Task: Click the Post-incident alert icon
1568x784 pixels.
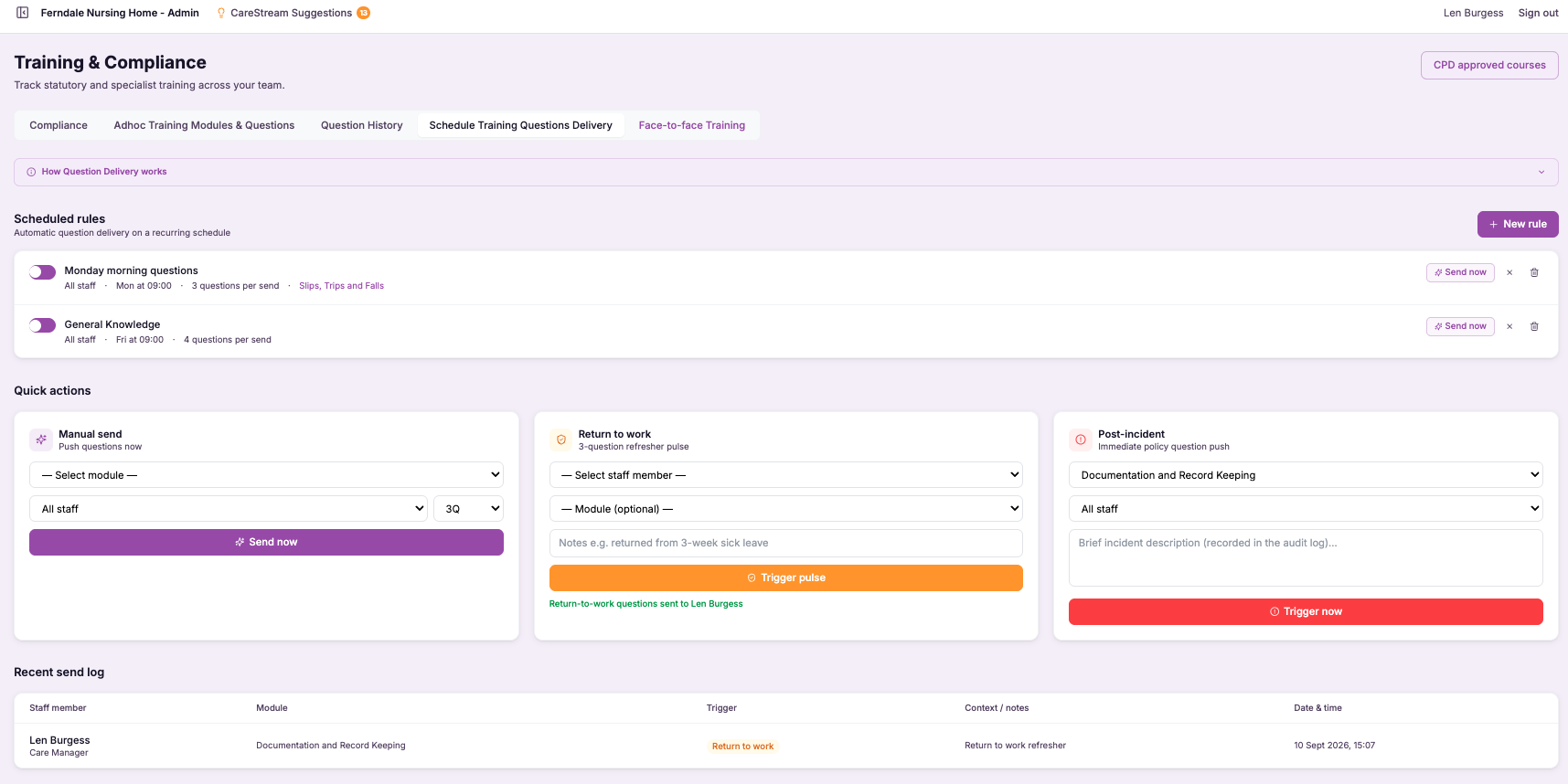Action: point(1081,440)
